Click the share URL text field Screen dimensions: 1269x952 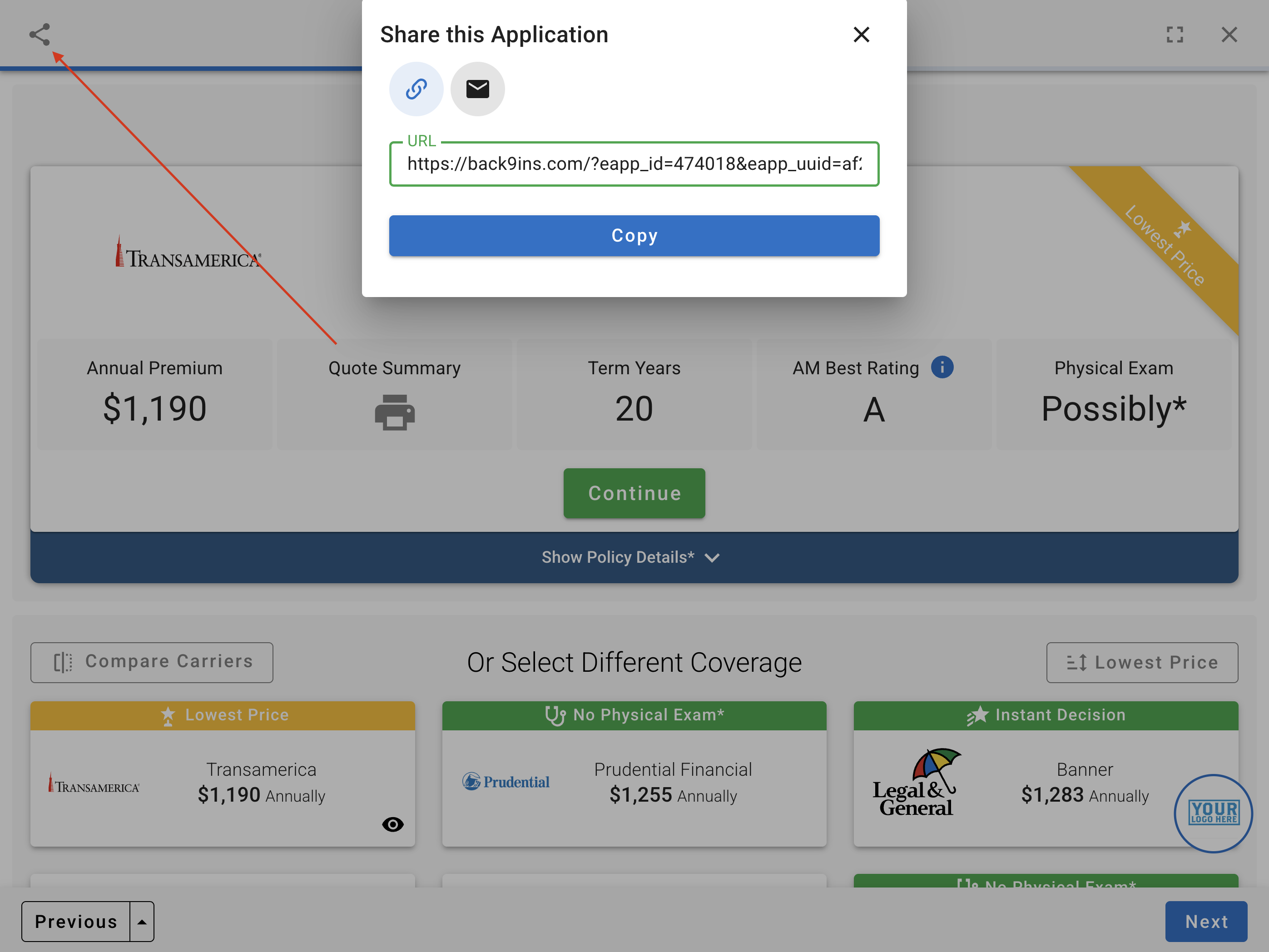(x=634, y=164)
